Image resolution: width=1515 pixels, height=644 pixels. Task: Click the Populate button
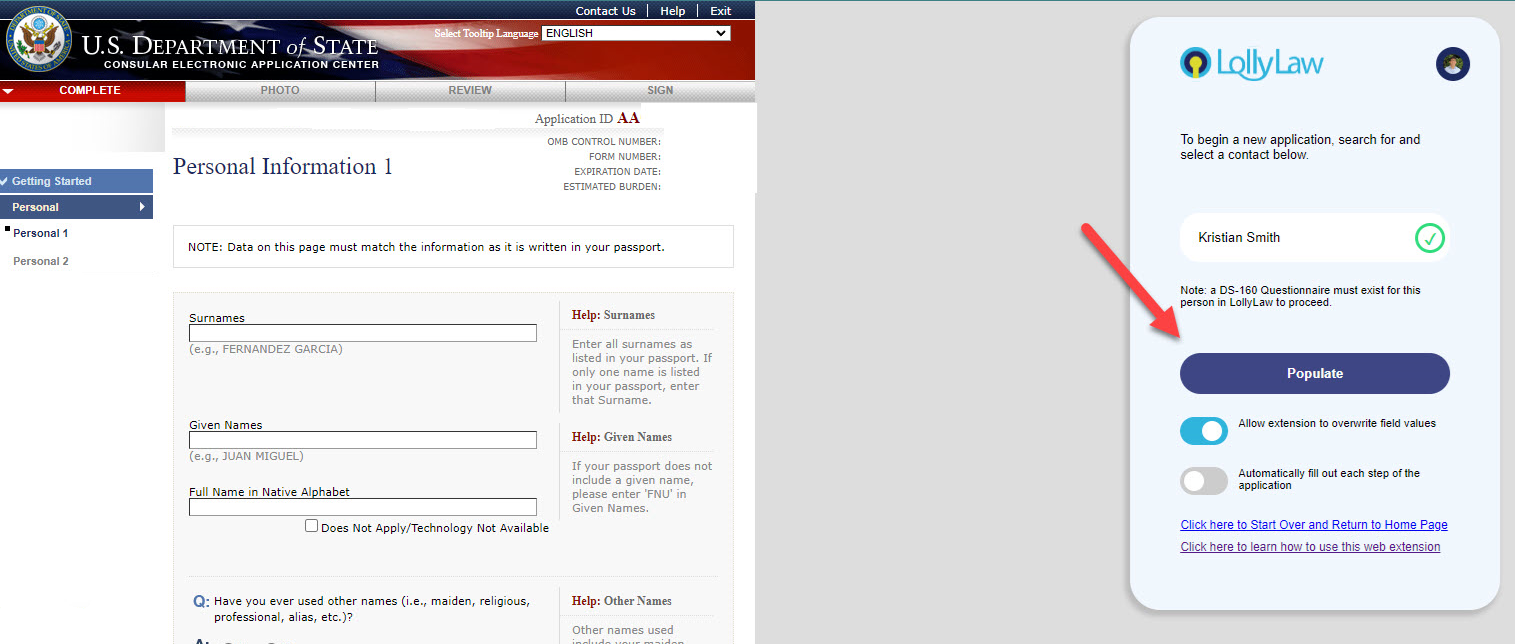point(1314,373)
